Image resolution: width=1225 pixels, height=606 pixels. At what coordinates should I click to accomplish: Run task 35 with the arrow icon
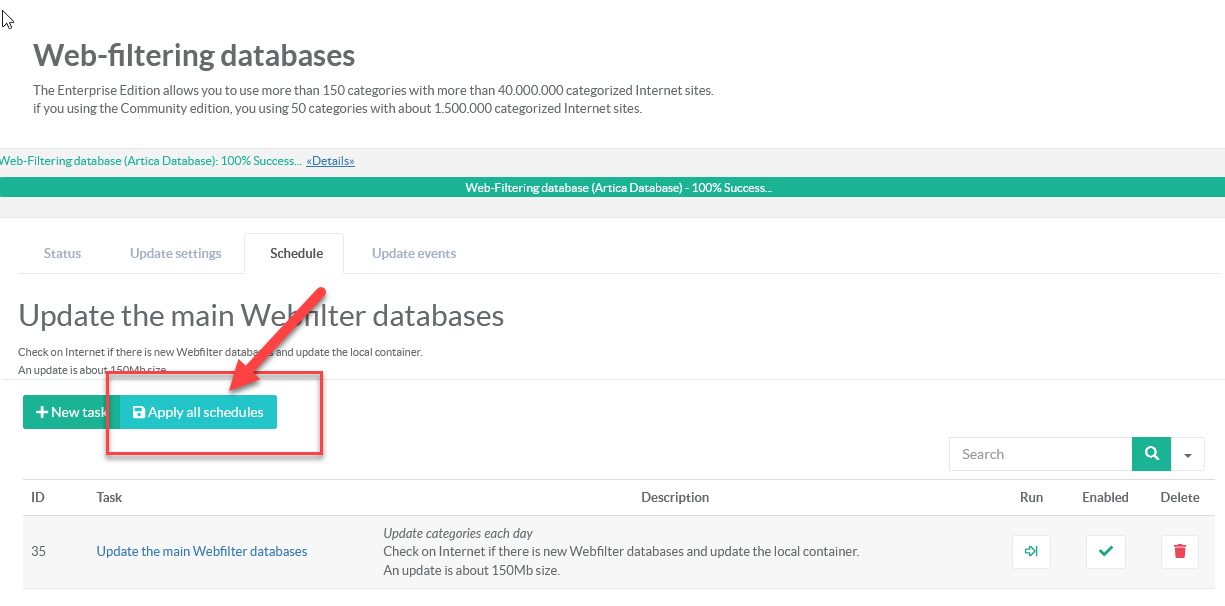pos(1031,552)
